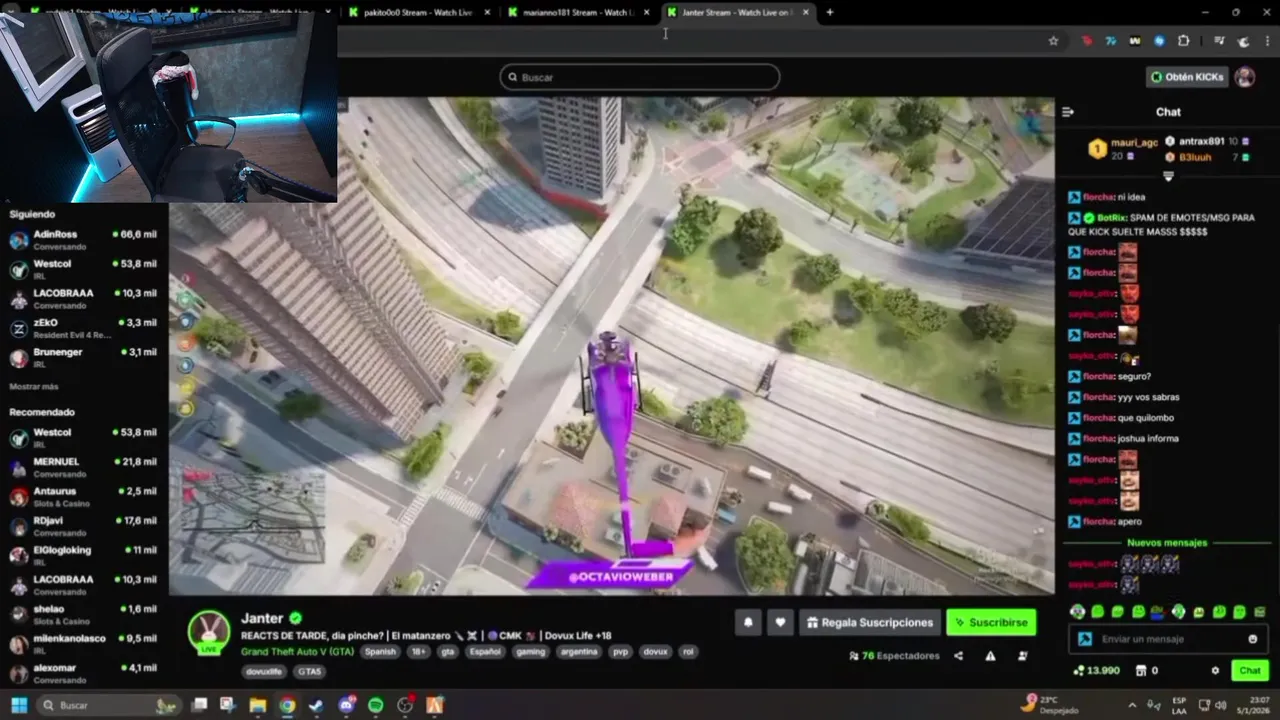Open the emoji picker in message box
1280x720 pixels.
tap(1252, 639)
